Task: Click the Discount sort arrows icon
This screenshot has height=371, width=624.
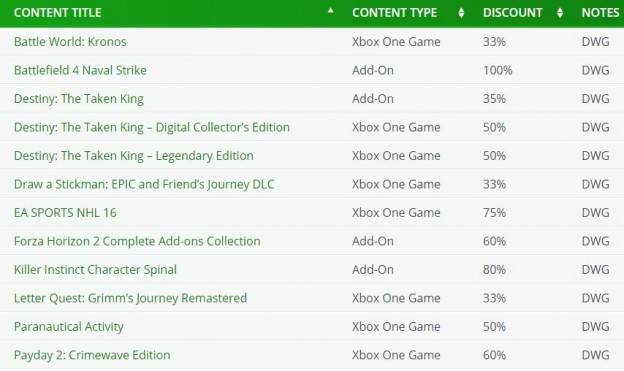Action: click(x=560, y=13)
